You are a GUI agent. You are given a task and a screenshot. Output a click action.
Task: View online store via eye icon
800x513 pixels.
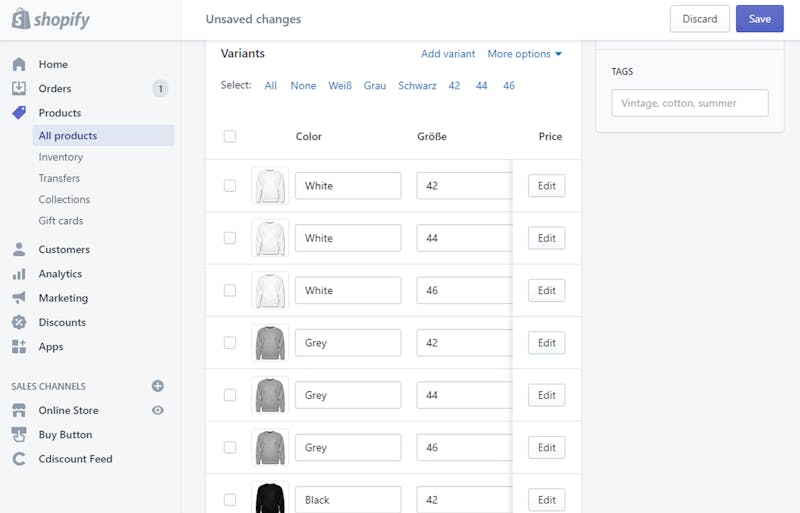(x=158, y=410)
